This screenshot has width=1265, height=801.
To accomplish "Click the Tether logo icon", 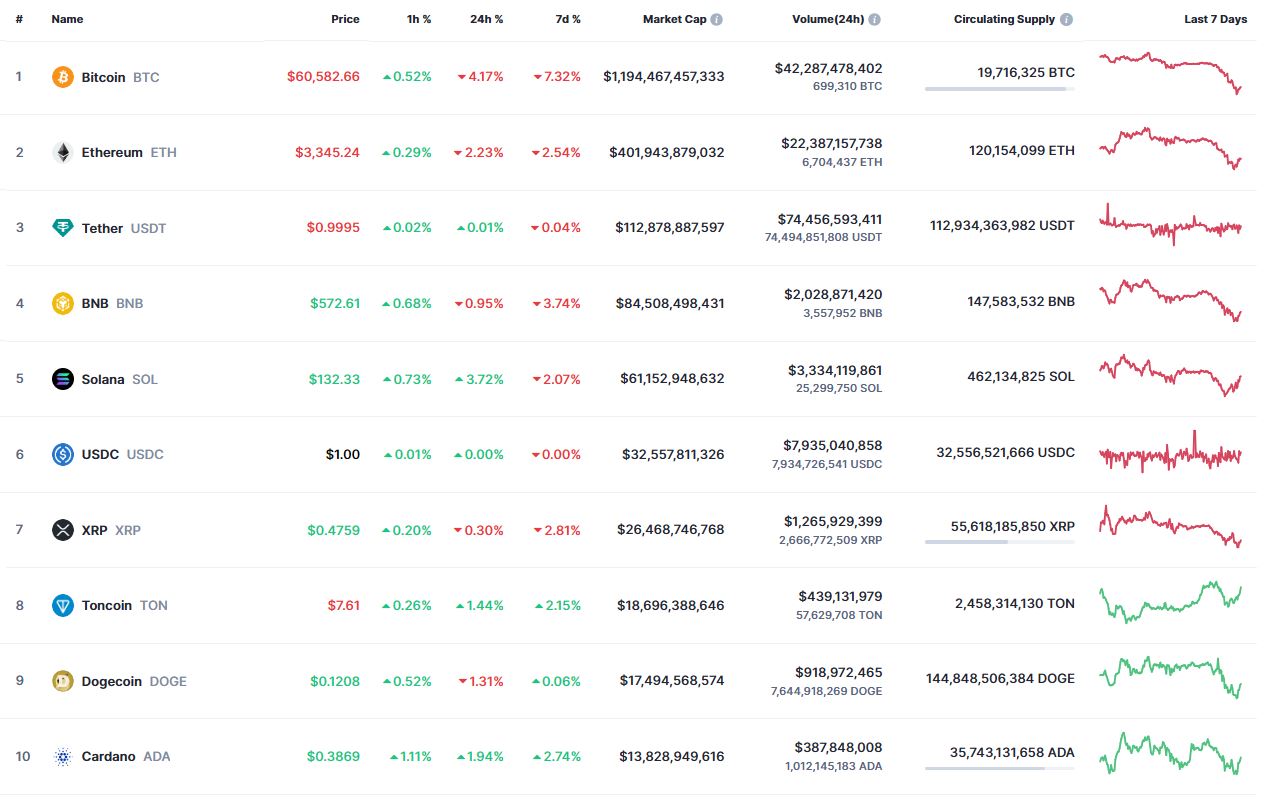I will 63,228.
